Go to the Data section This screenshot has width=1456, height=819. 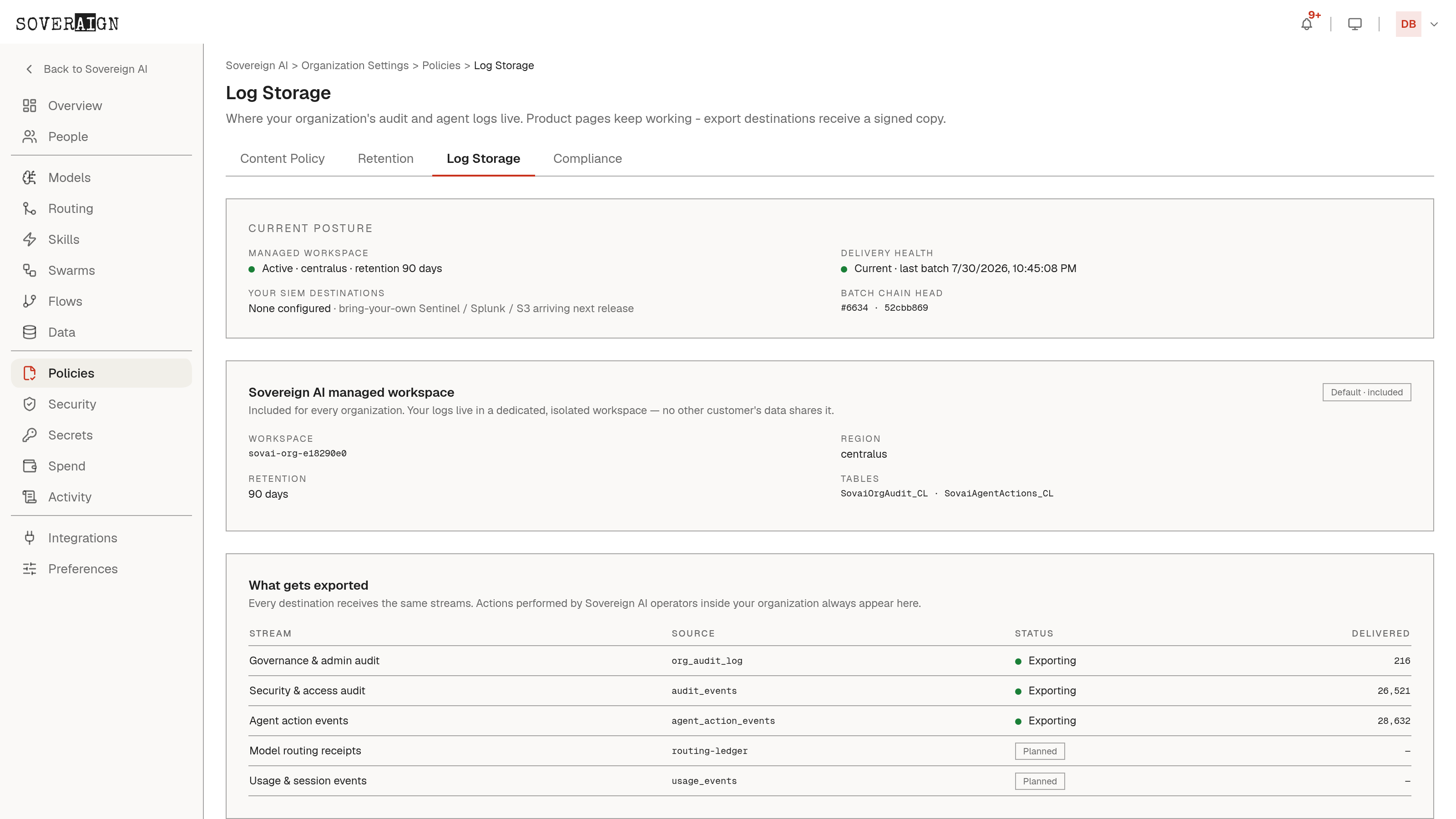coord(101,332)
